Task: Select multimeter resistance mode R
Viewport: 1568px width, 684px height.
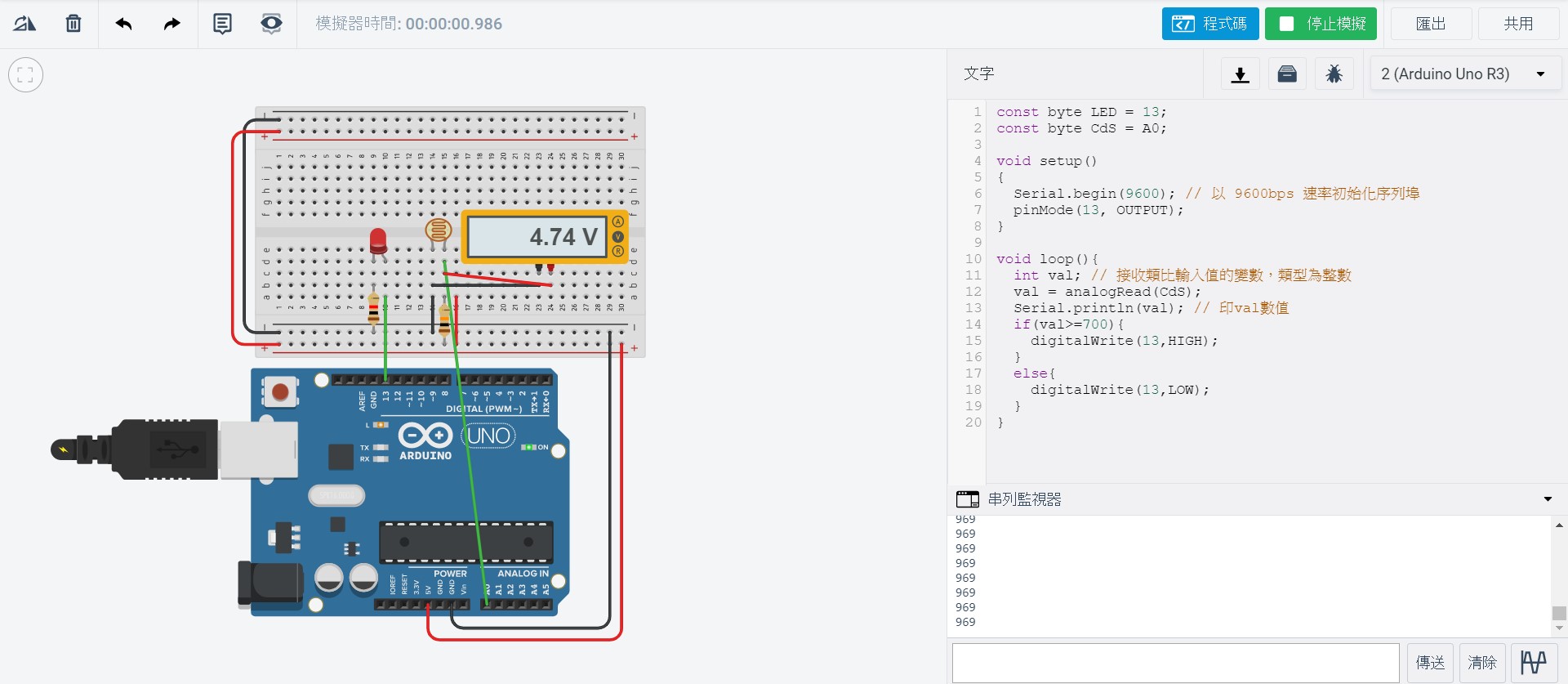Action: [618, 252]
